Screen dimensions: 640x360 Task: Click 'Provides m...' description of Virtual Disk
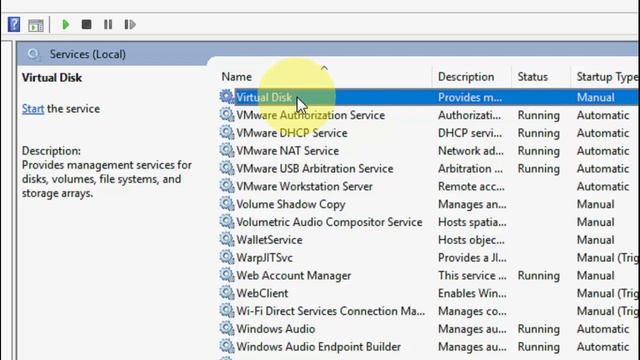pyautogui.click(x=470, y=97)
